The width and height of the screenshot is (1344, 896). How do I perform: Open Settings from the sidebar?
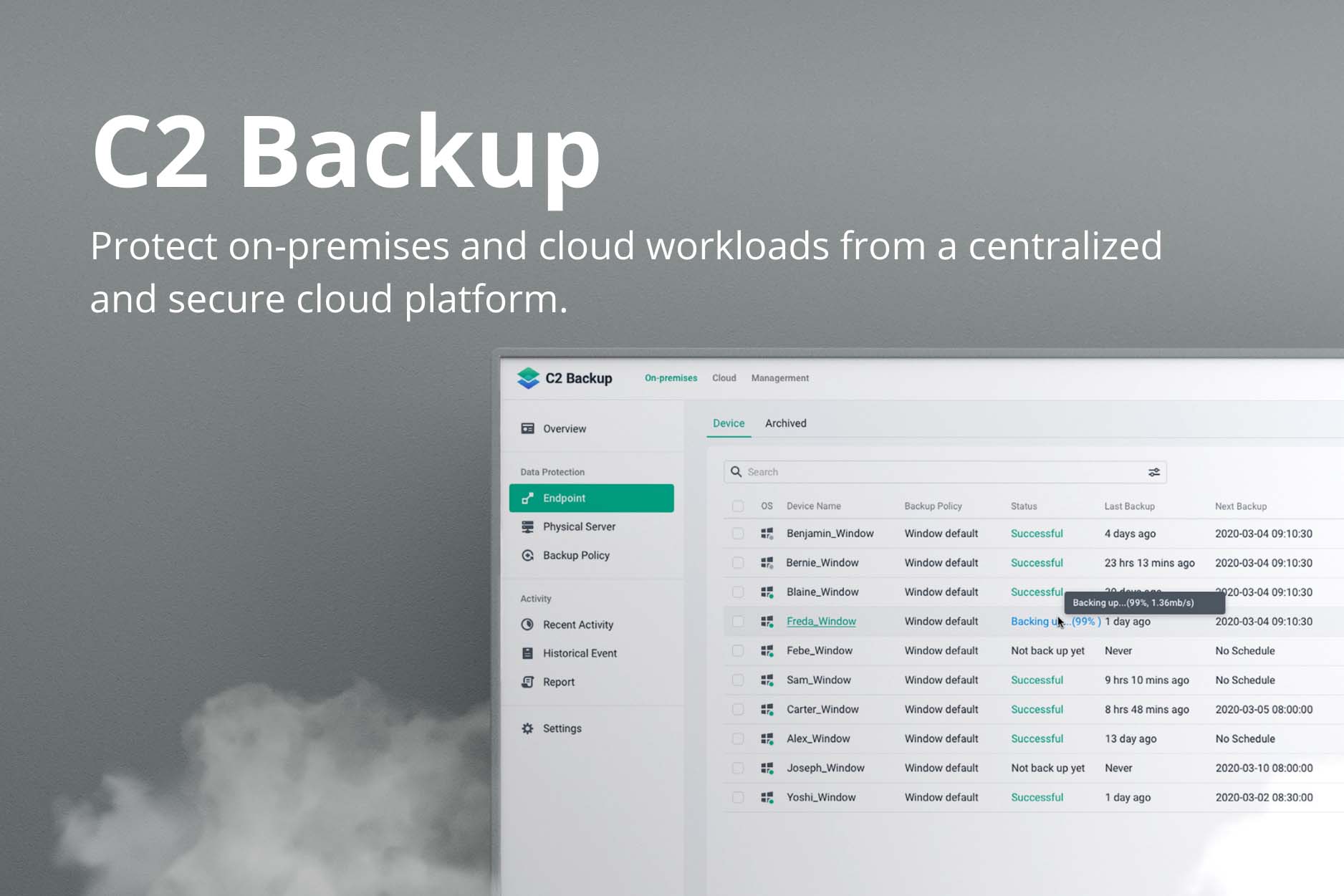562,728
